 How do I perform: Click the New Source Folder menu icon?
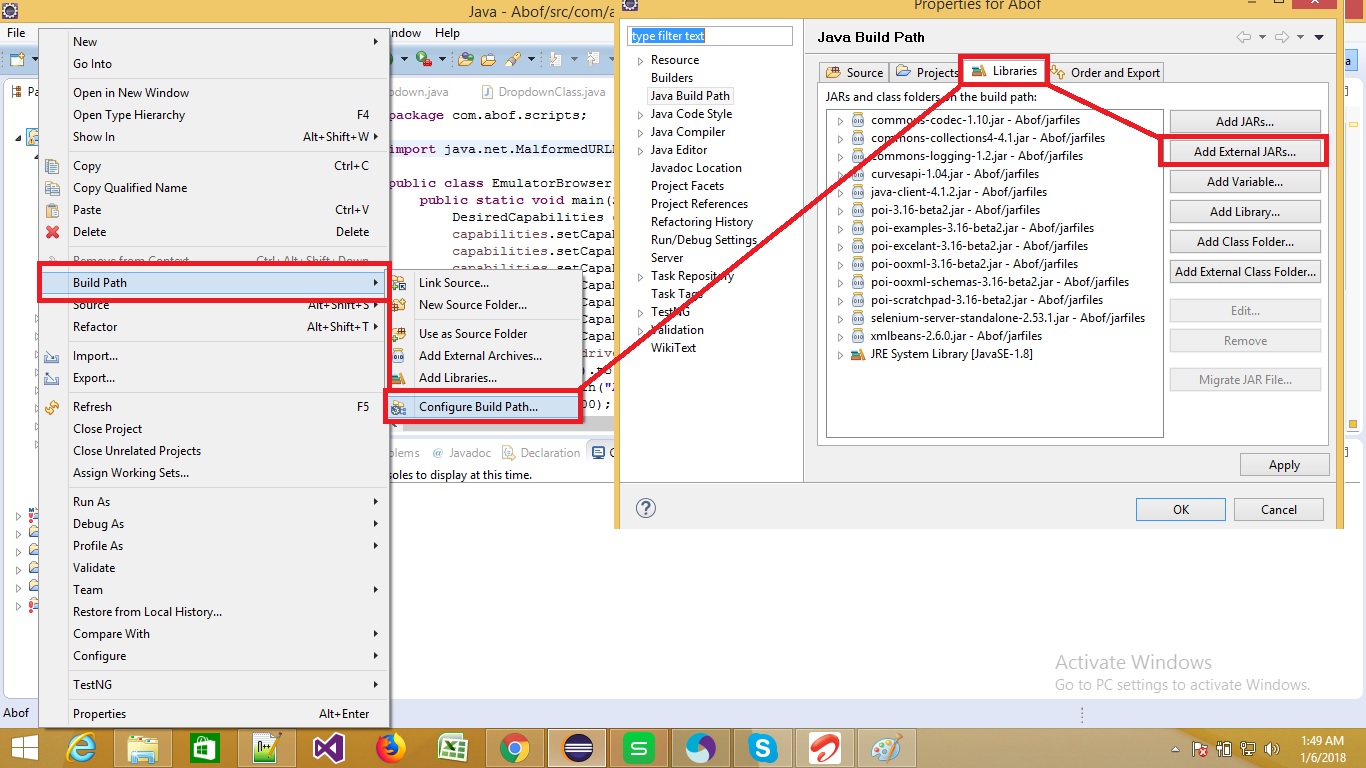[x=399, y=305]
